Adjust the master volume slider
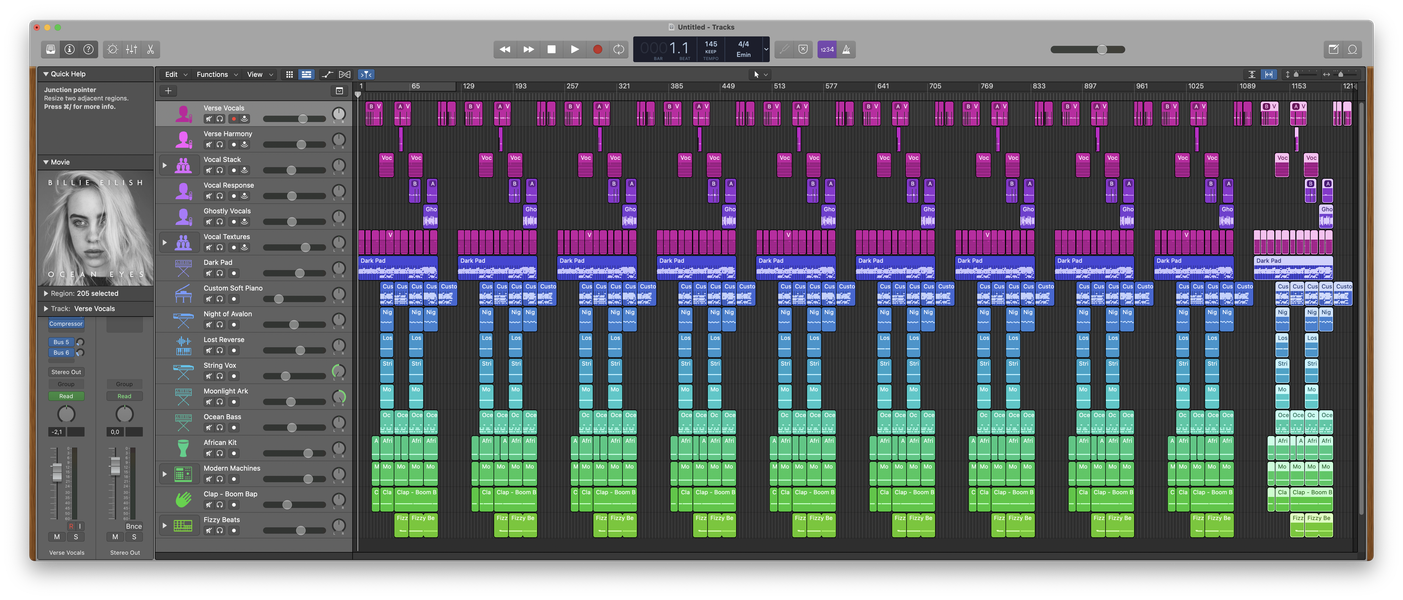The width and height of the screenshot is (1403, 600). [1101, 49]
